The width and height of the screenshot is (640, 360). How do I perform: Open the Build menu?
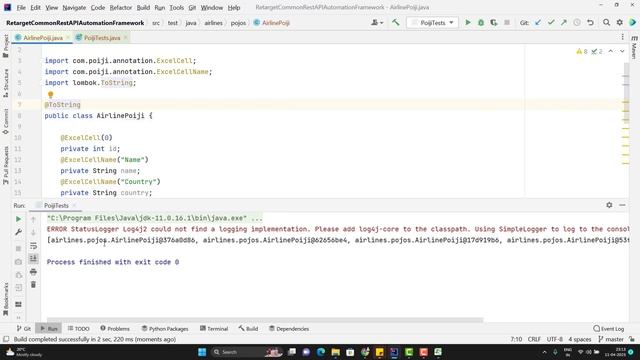tap(143, 7)
